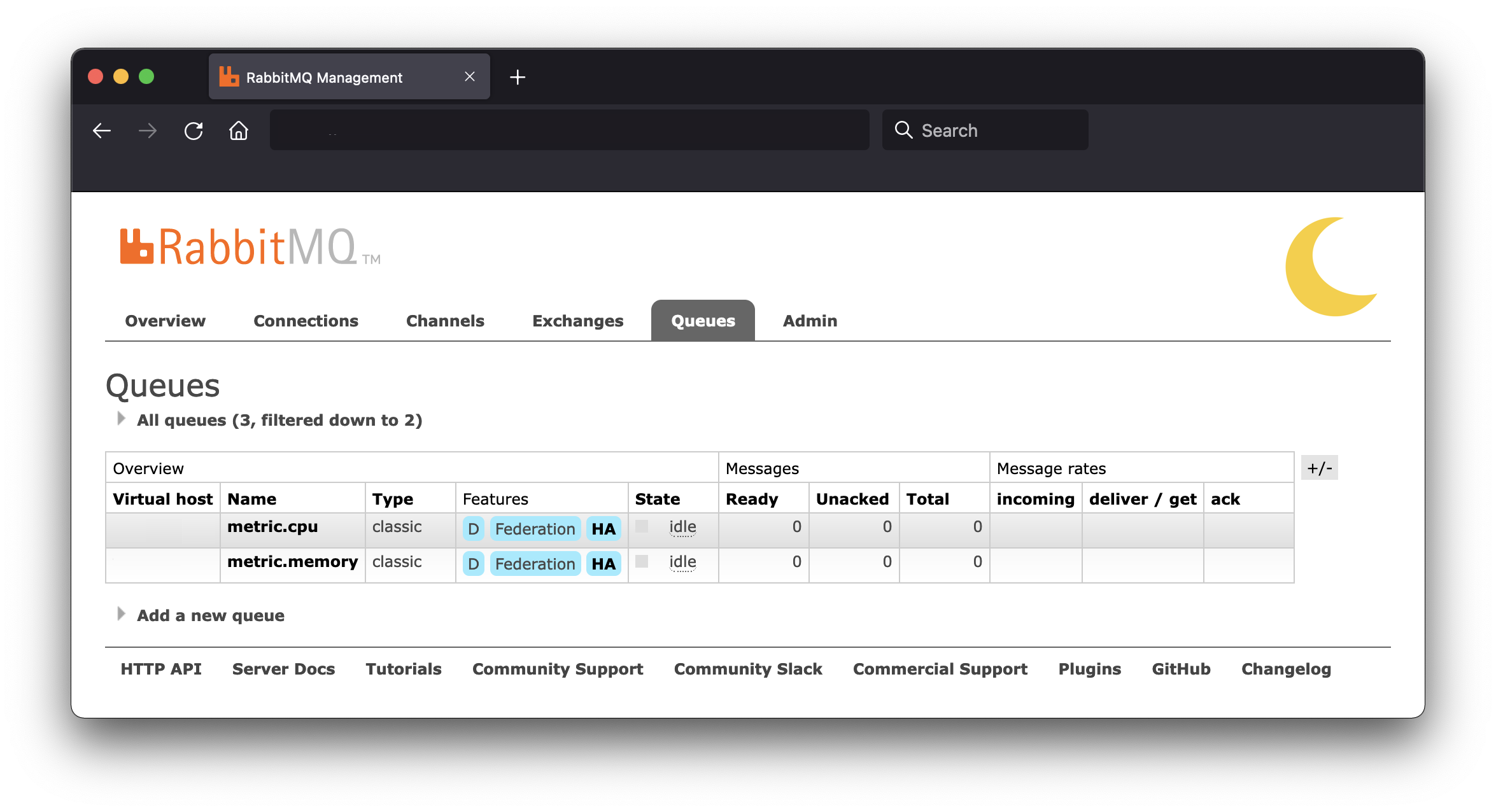
Task: Click the classic type of metric.memory
Action: point(397,562)
